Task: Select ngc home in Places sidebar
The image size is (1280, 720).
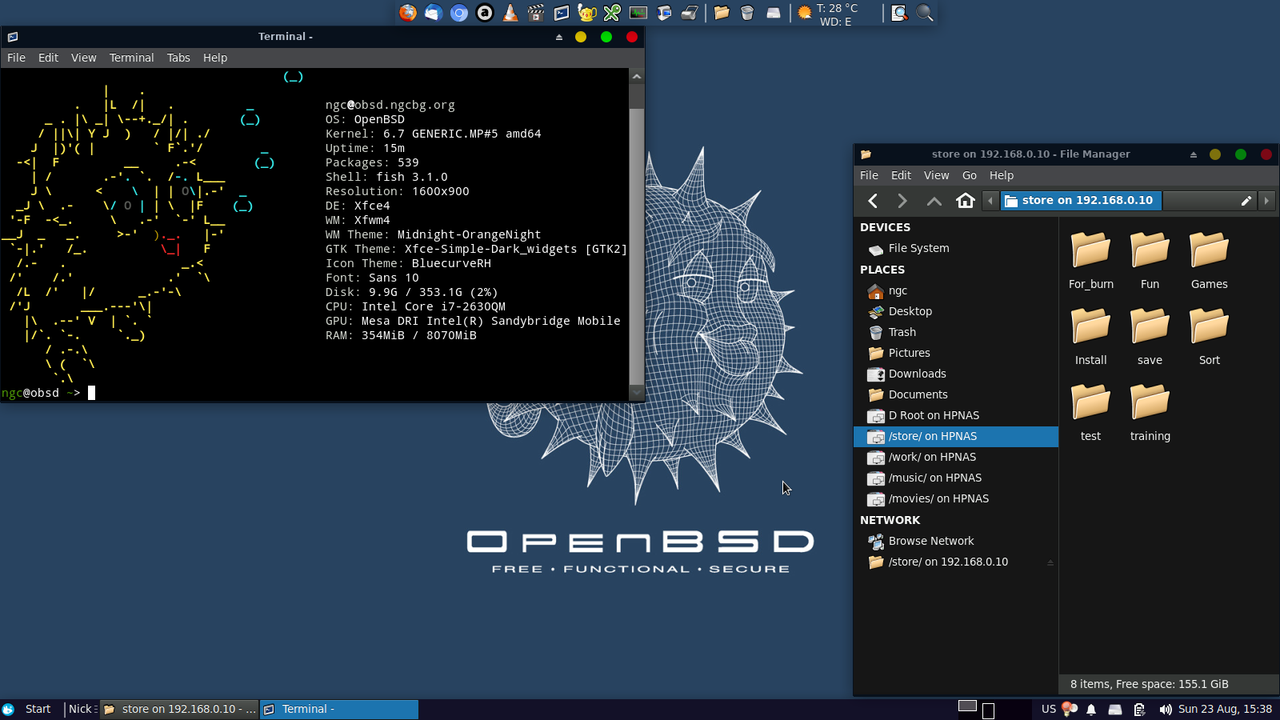Action: 956,290
